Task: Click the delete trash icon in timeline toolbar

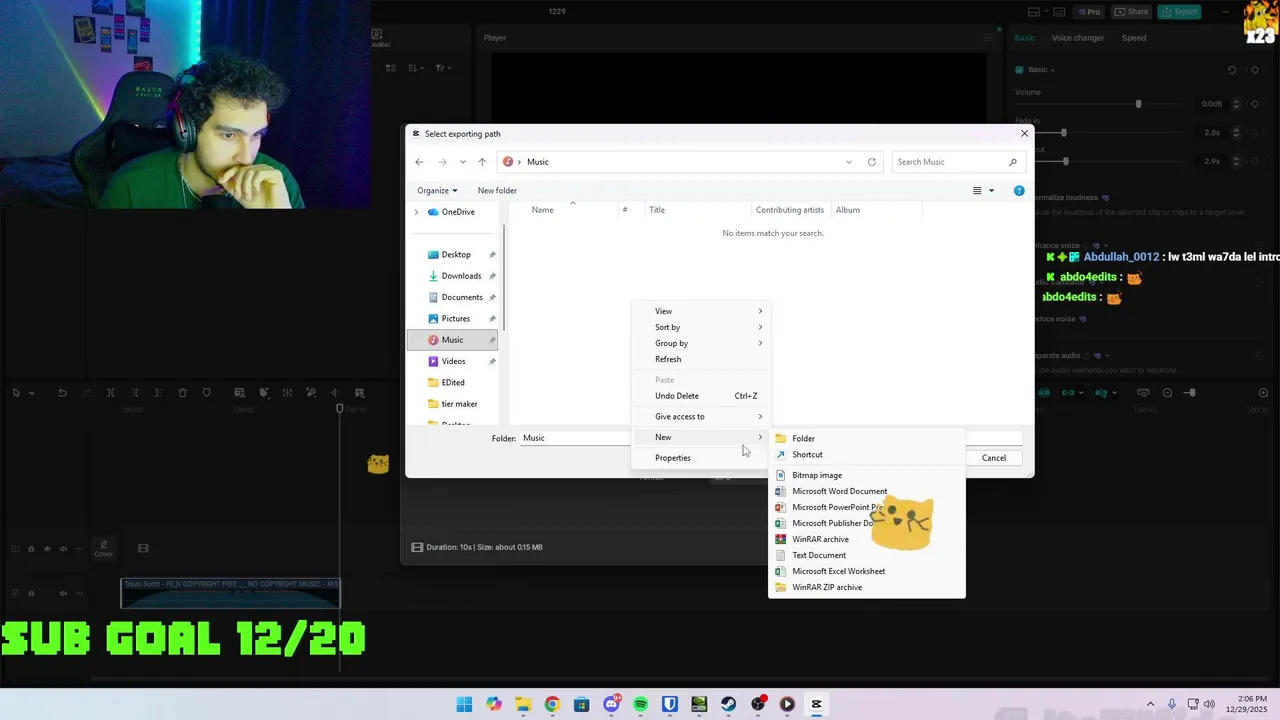Action: pos(182,393)
